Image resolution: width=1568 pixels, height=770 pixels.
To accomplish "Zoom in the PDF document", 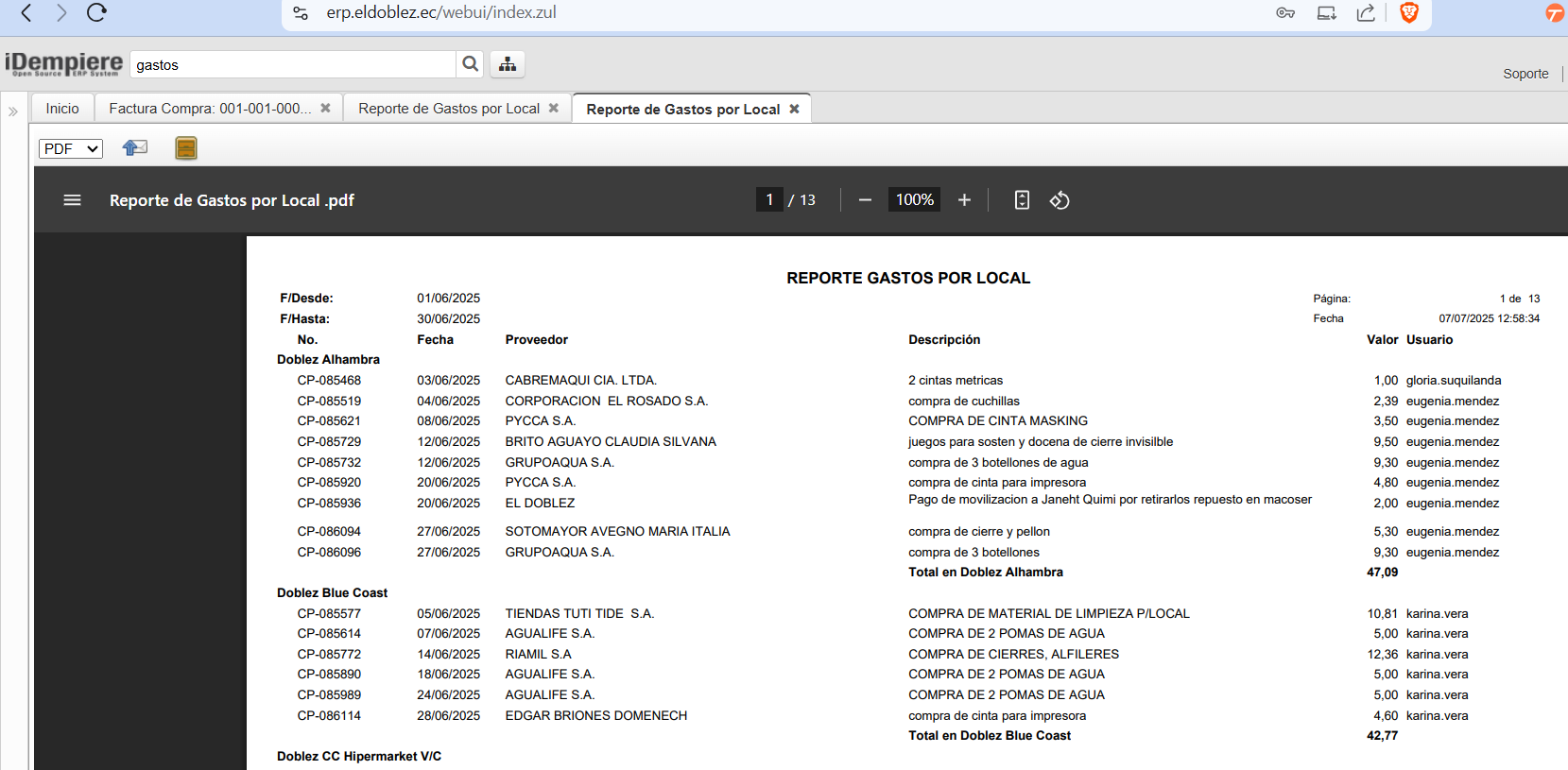I will click(964, 200).
